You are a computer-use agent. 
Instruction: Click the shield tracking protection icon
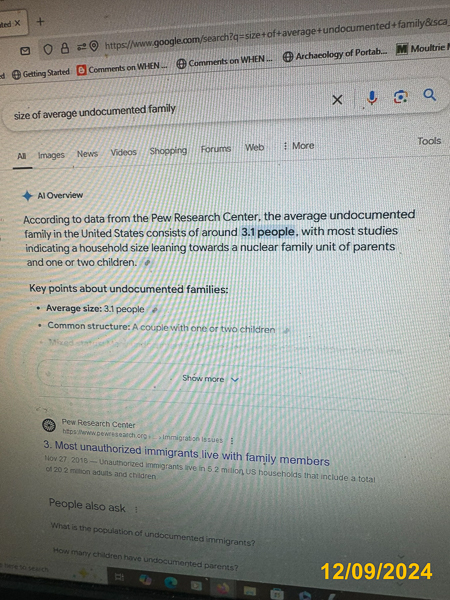[x=48, y=49]
